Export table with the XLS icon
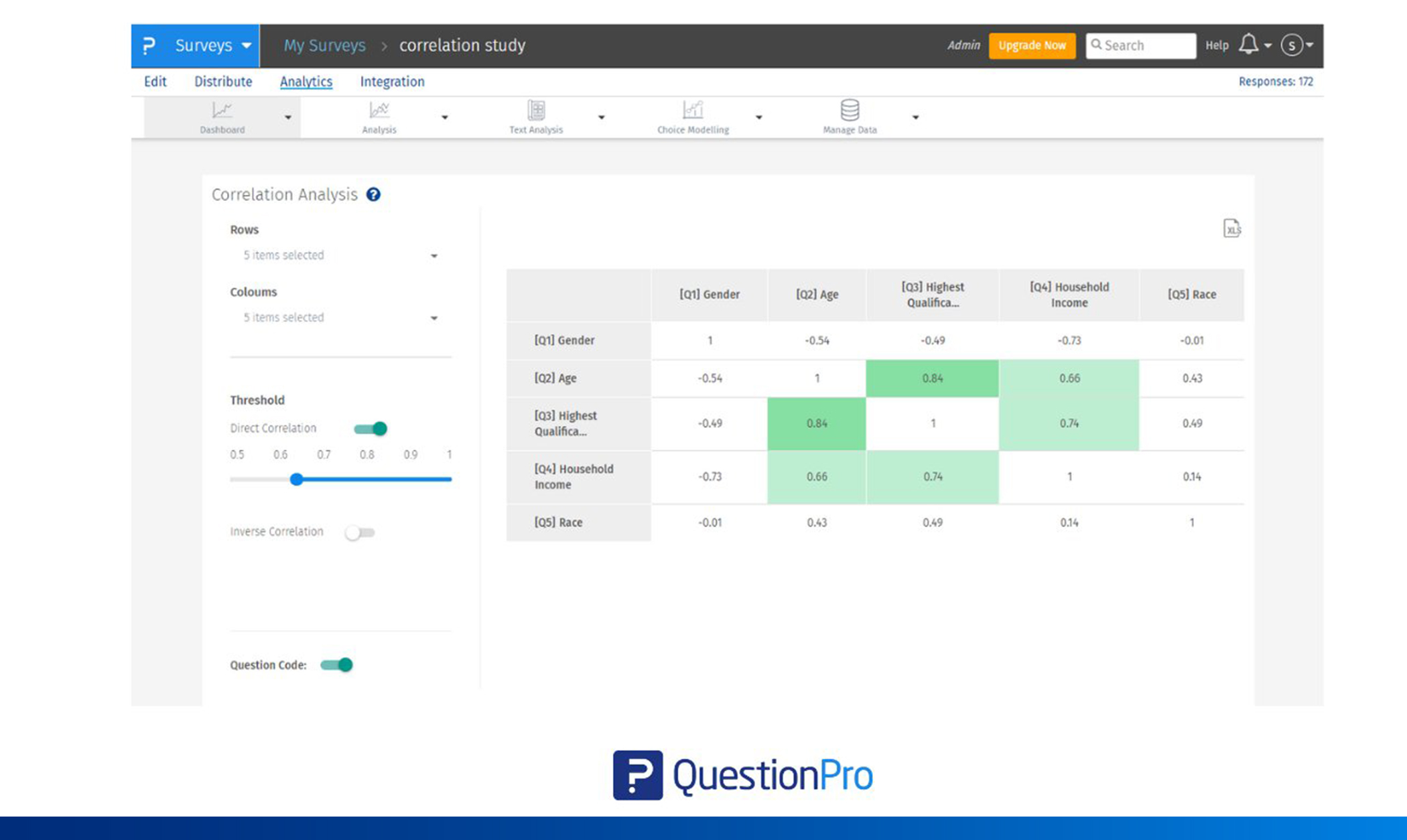1407x840 pixels. pyautogui.click(x=1231, y=228)
